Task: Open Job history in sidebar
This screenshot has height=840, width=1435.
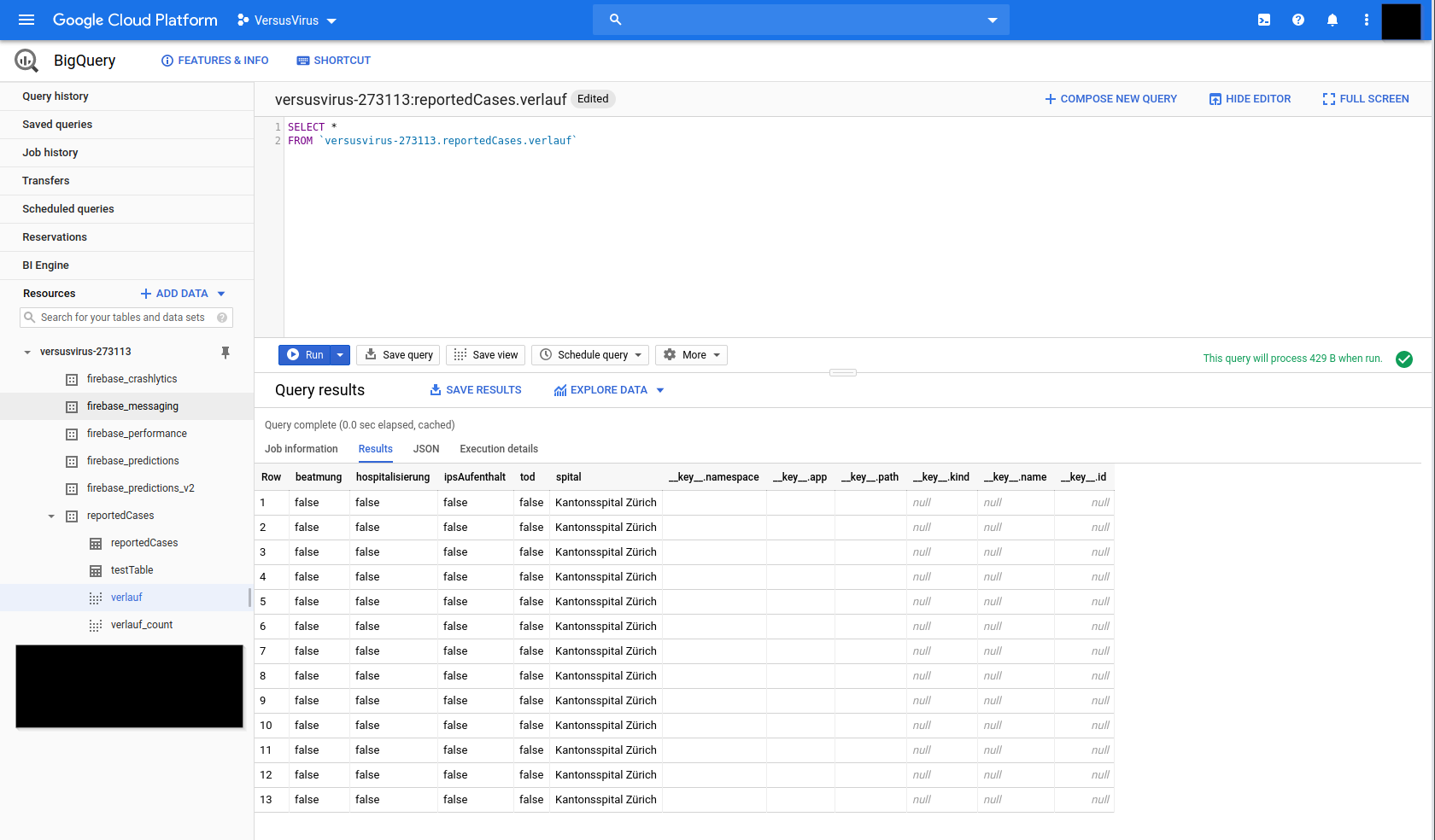Action: point(126,153)
